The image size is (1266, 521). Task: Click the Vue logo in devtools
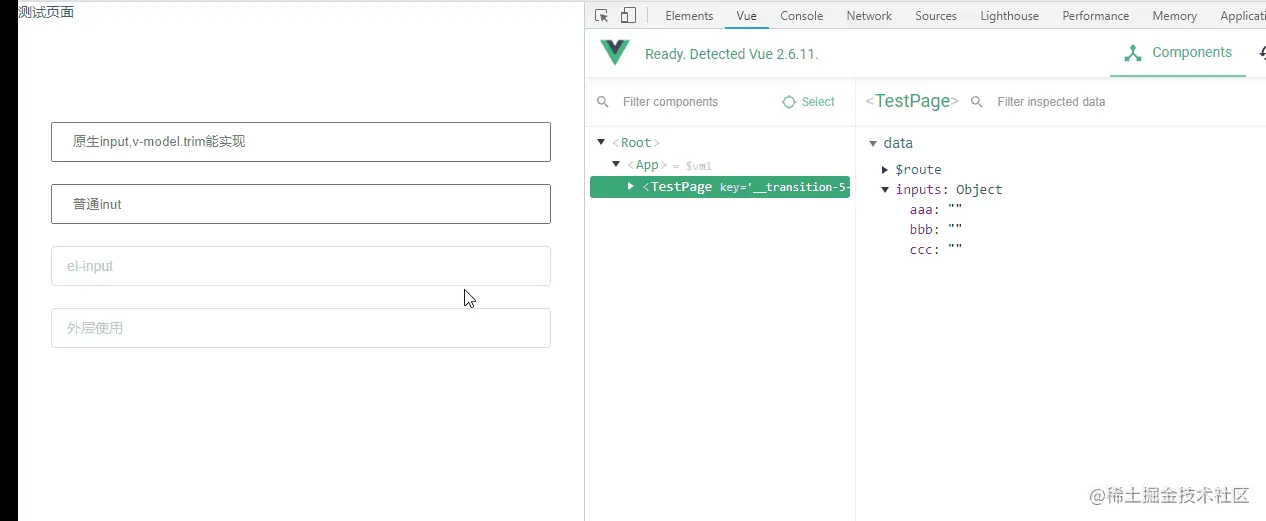pos(615,53)
